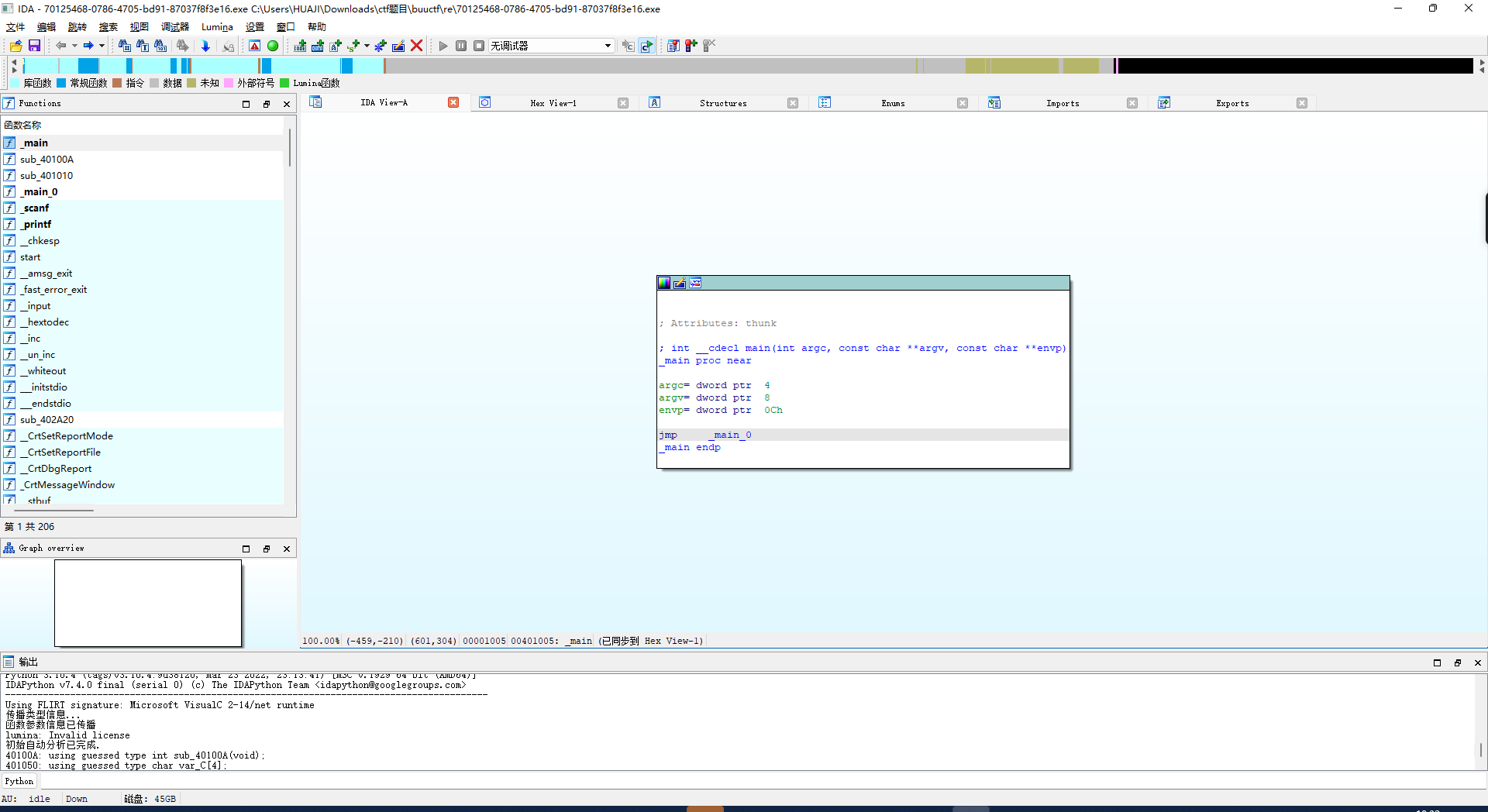The height and width of the screenshot is (812, 1488).
Task: Click the red X delete icon
Action: click(416, 46)
